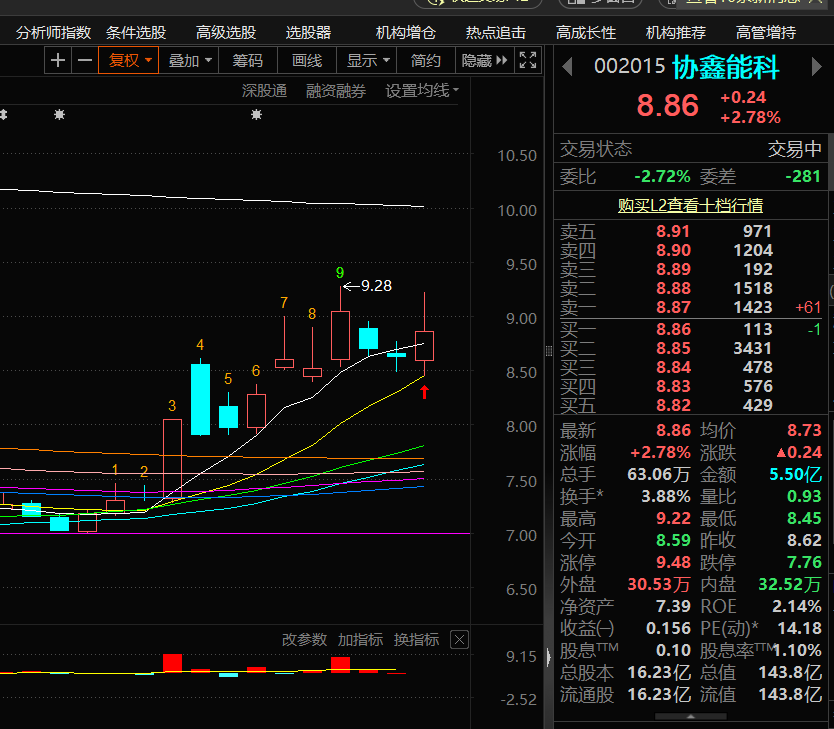Go to next stock arrow

[x=816, y=67]
